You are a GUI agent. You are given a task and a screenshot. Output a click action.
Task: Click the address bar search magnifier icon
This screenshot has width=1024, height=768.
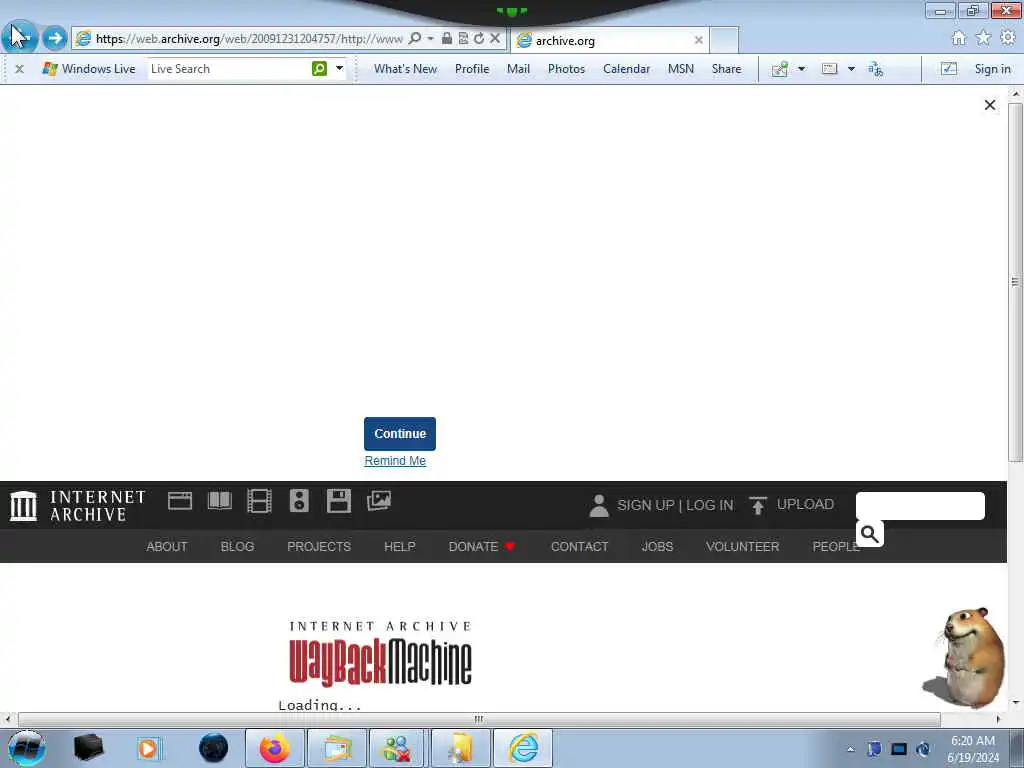[415, 39]
